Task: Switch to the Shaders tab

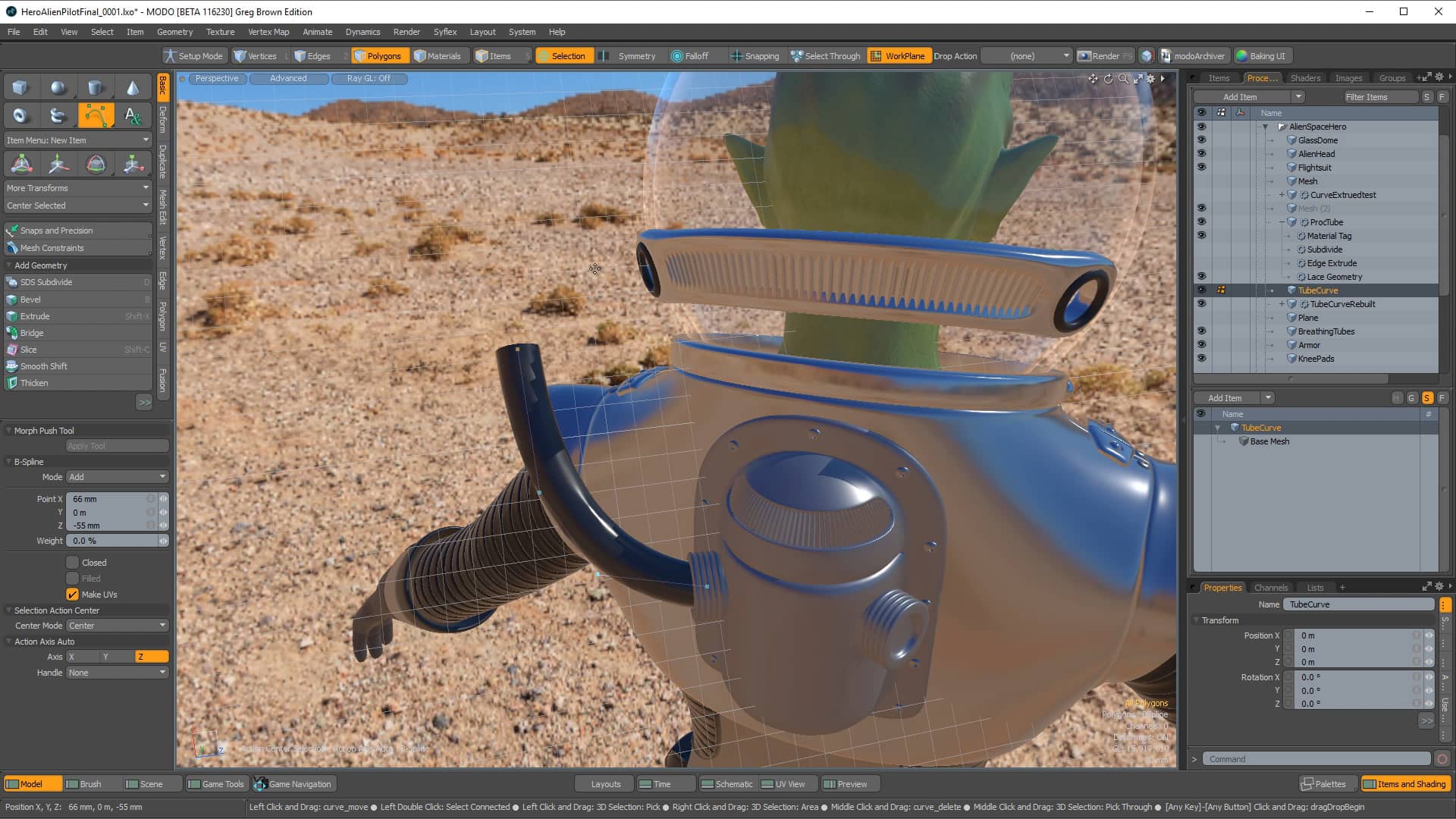Action: [x=1305, y=77]
